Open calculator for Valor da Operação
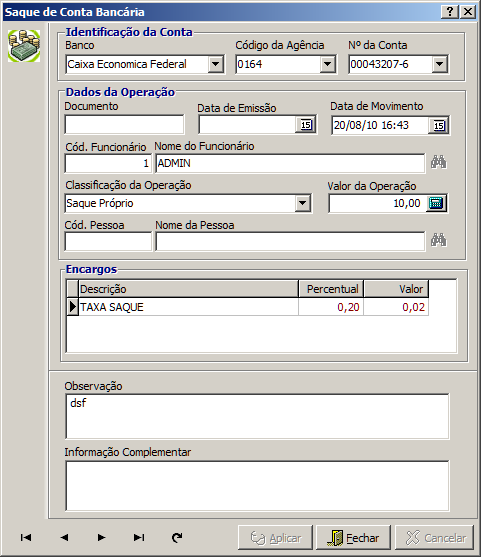Viewport: 481px width, 557px height. (436, 203)
